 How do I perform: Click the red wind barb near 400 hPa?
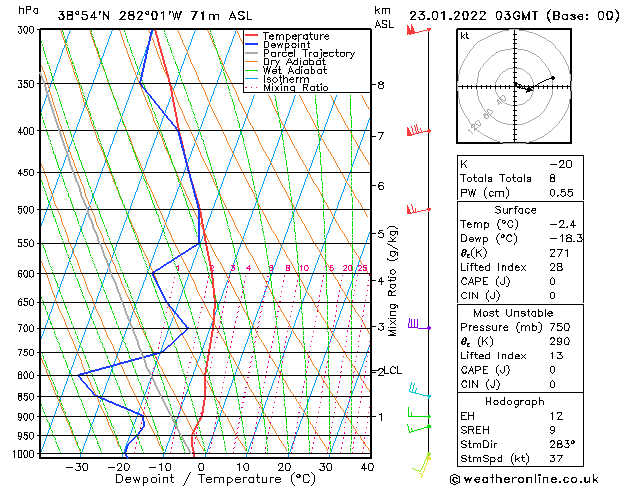[413, 131]
